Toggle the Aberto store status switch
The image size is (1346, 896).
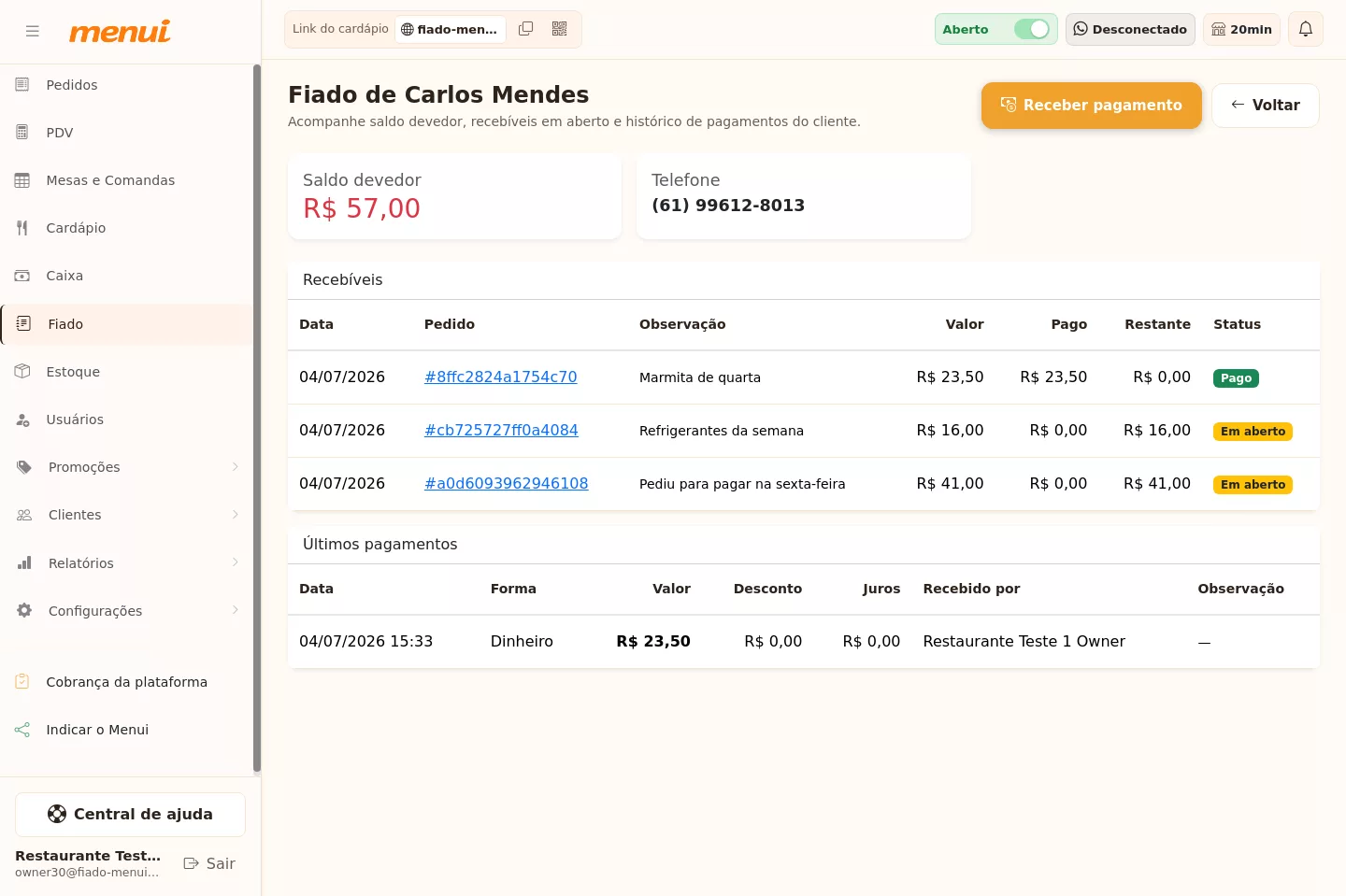[1032, 29]
